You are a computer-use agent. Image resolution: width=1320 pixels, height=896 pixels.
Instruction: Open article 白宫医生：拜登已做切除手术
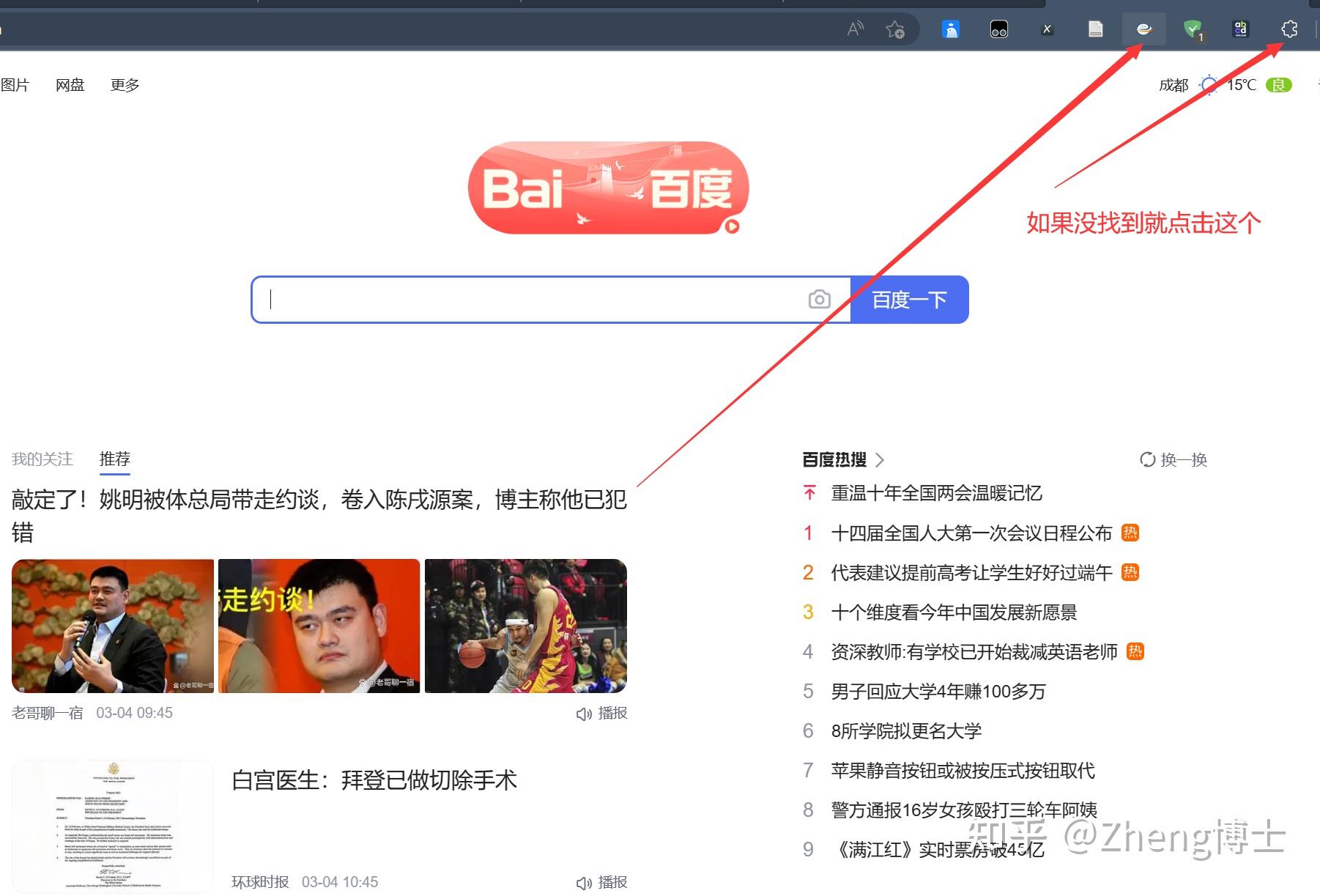tap(374, 780)
